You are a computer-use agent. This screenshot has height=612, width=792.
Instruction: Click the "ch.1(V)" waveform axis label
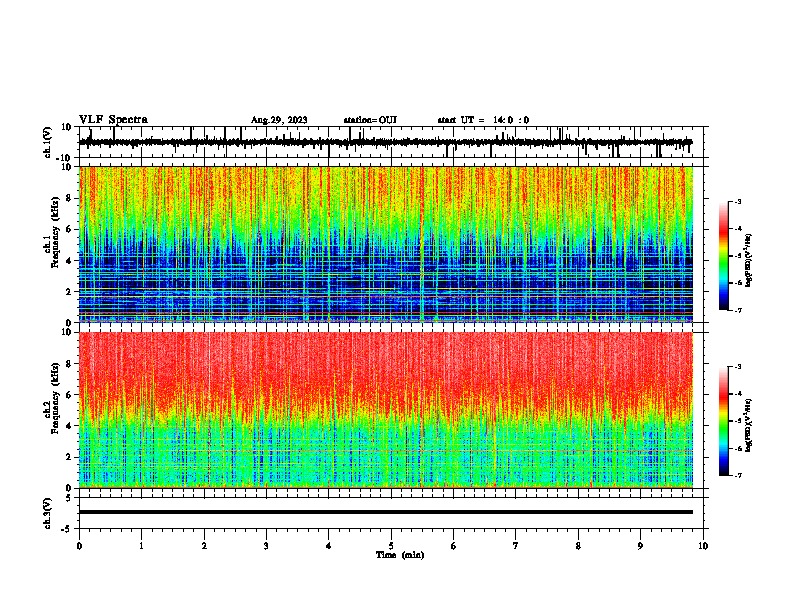[x=48, y=142]
